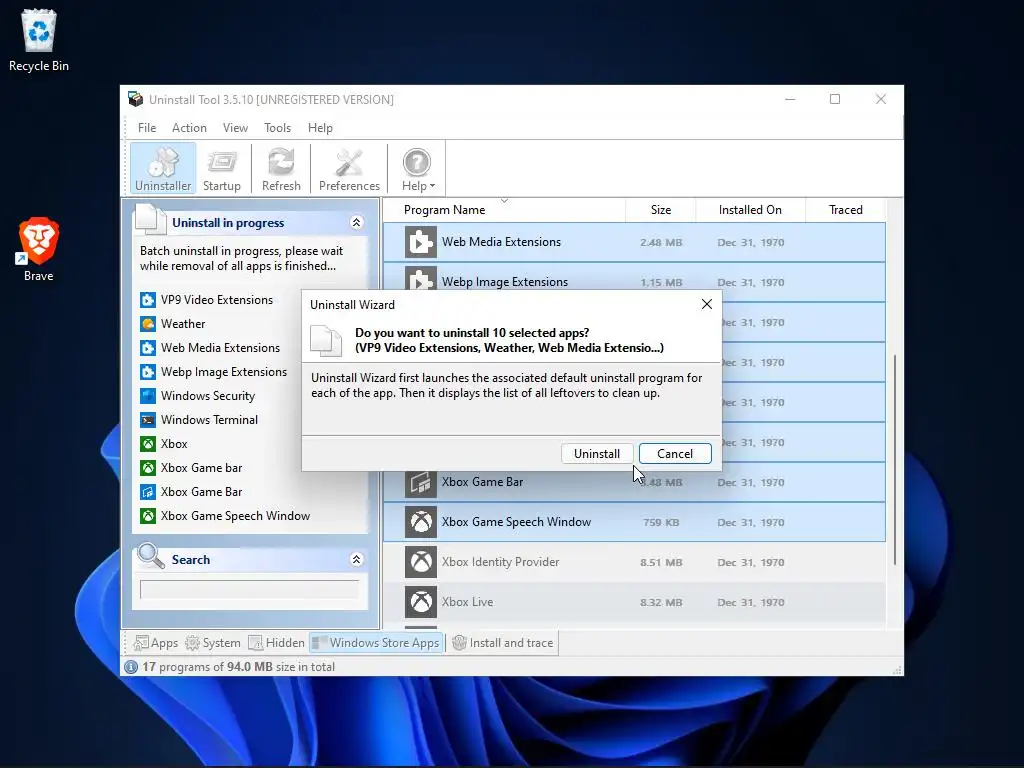Select Web Media Extensions row icon
The image size is (1024, 768).
(x=421, y=242)
